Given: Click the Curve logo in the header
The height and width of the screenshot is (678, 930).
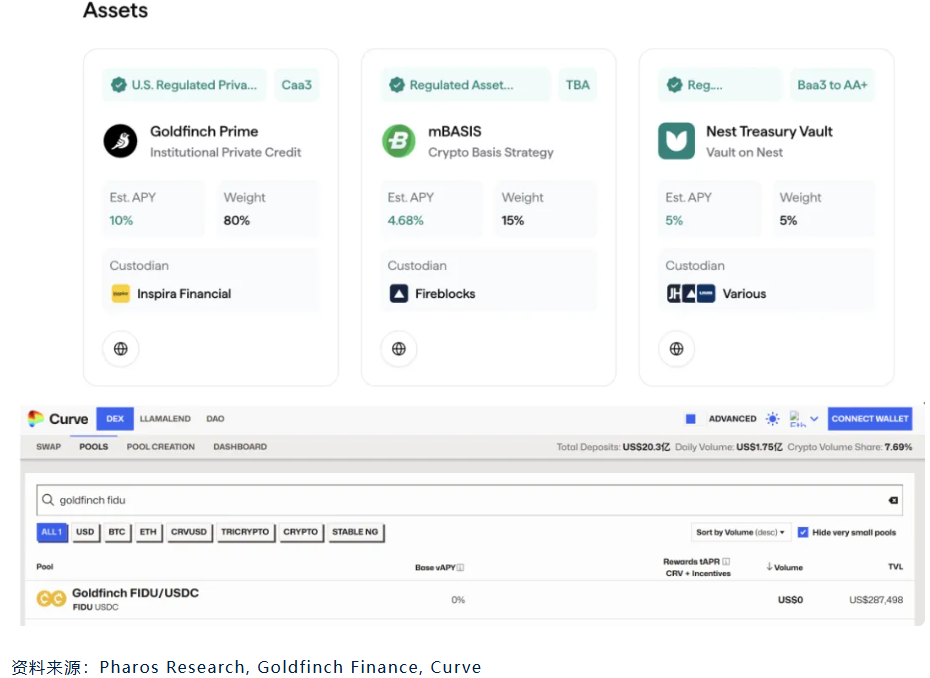Looking at the screenshot, I should click(x=58, y=419).
